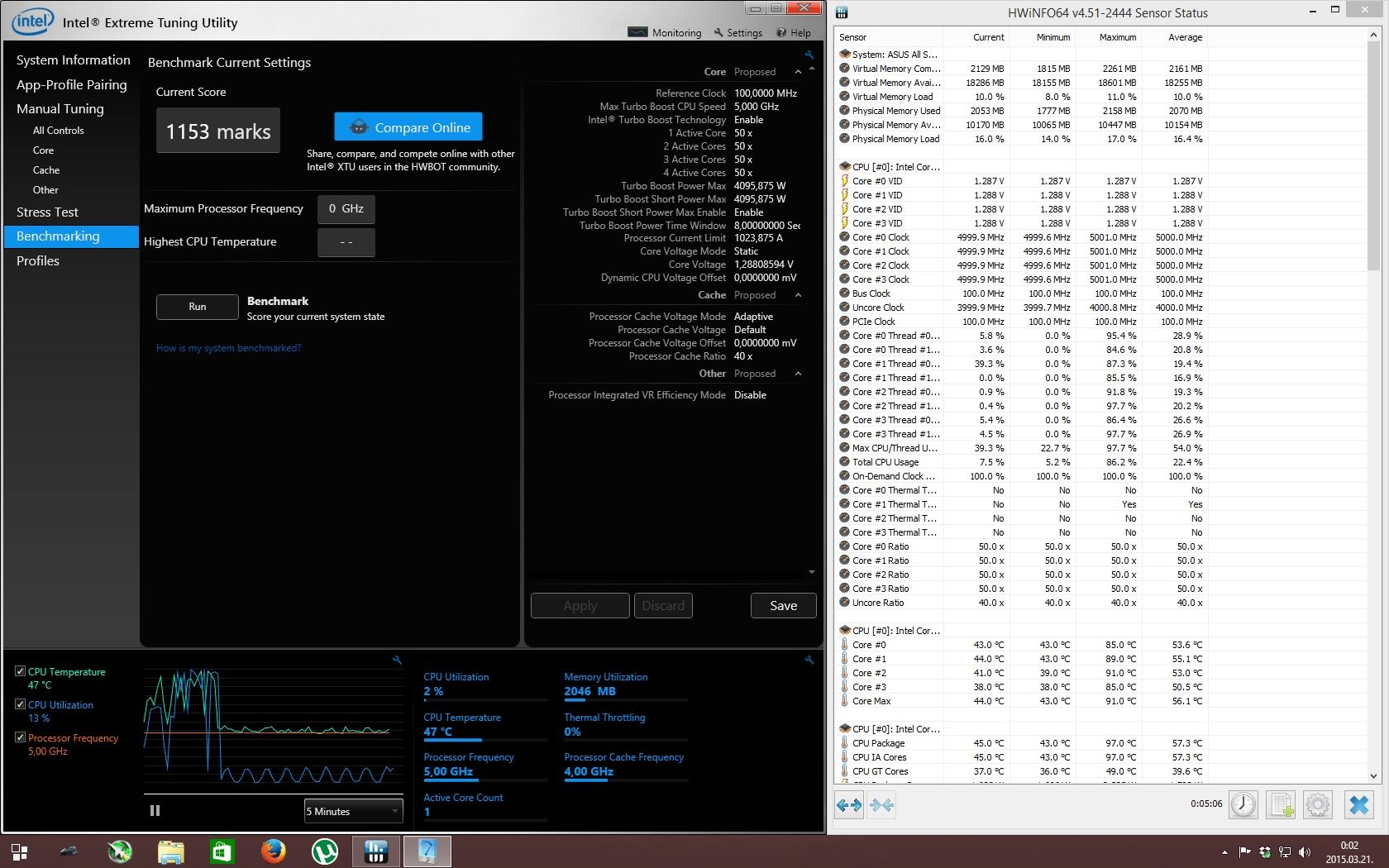Screen dimensions: 1389x868
Task: Click the settings list scroll-down arrow
Action: click(812, 572)
